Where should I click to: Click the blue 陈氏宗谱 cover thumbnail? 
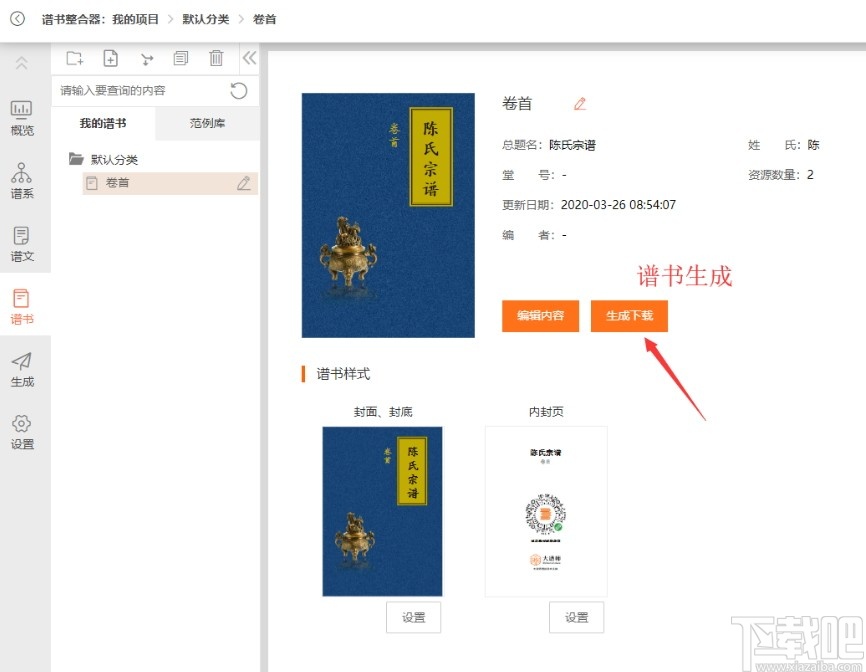coord(387,213)
